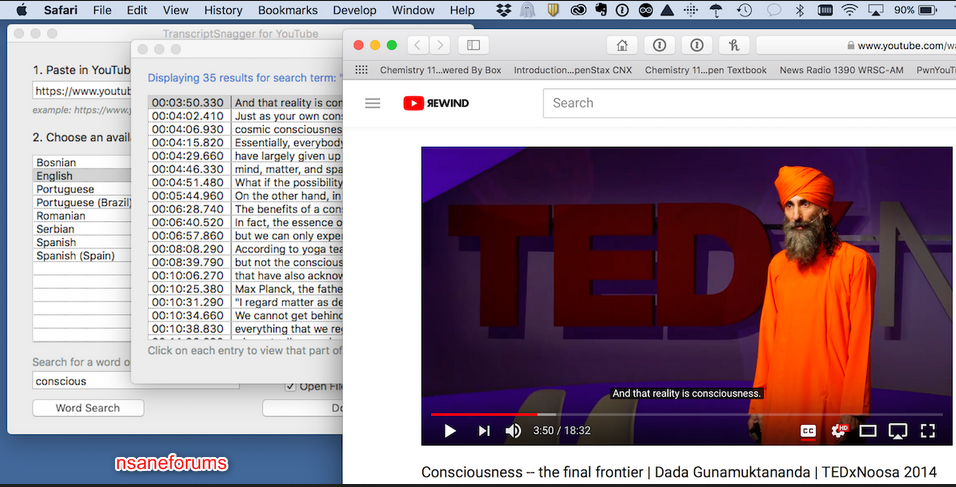Select the 00:06:28.740 result row
This screenshot has width=956, height=487.
click(245, 209)
